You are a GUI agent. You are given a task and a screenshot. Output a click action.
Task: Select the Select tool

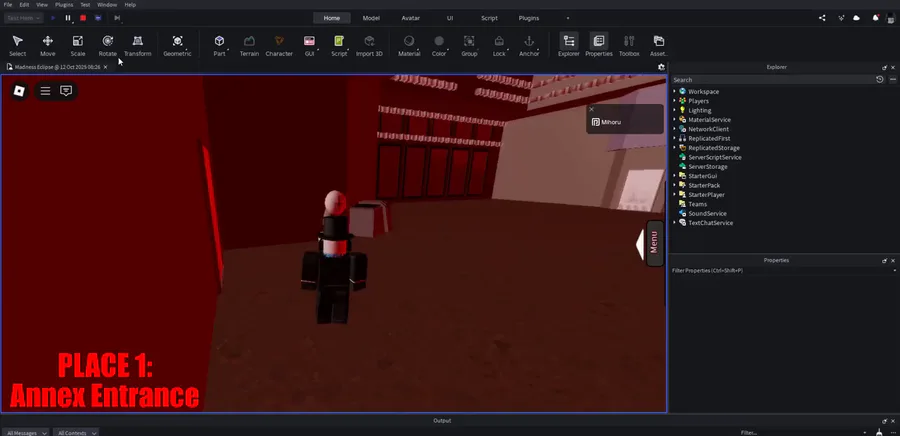pos(17,45)
